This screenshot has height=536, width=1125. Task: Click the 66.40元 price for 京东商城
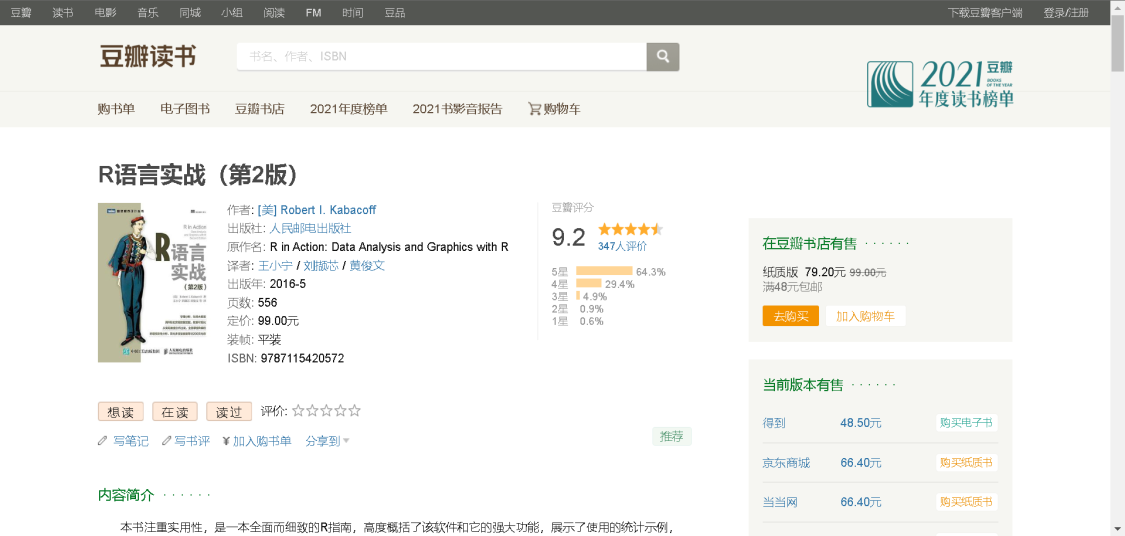click(861, 463)
